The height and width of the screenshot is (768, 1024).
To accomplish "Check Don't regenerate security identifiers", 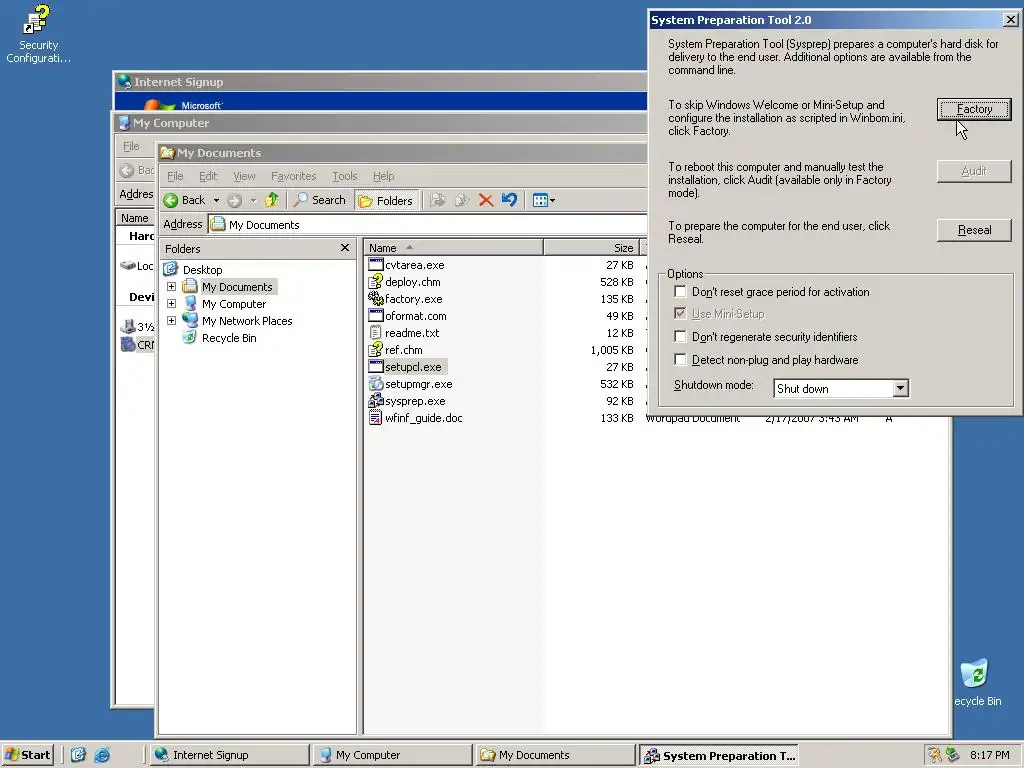I will point(680,336).
